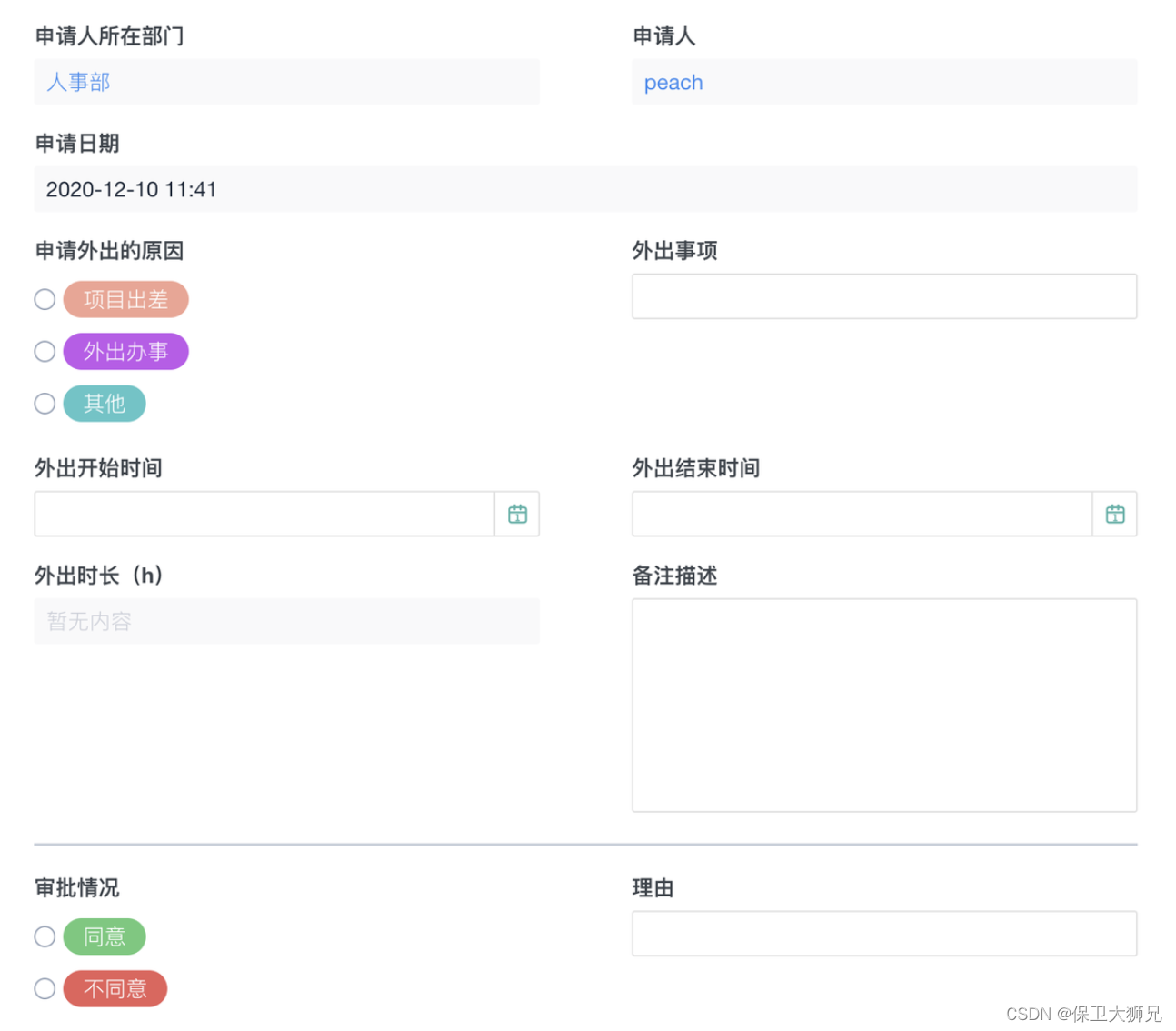This screenshot has height=1031, width=1176.
Task: Click the 申请日期 label
Action: point(77,144)
